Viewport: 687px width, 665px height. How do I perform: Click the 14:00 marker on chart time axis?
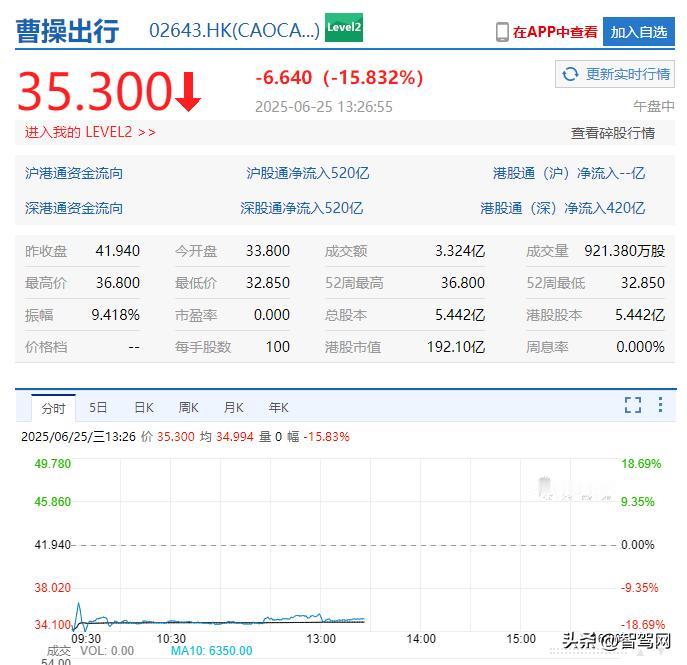421,639
